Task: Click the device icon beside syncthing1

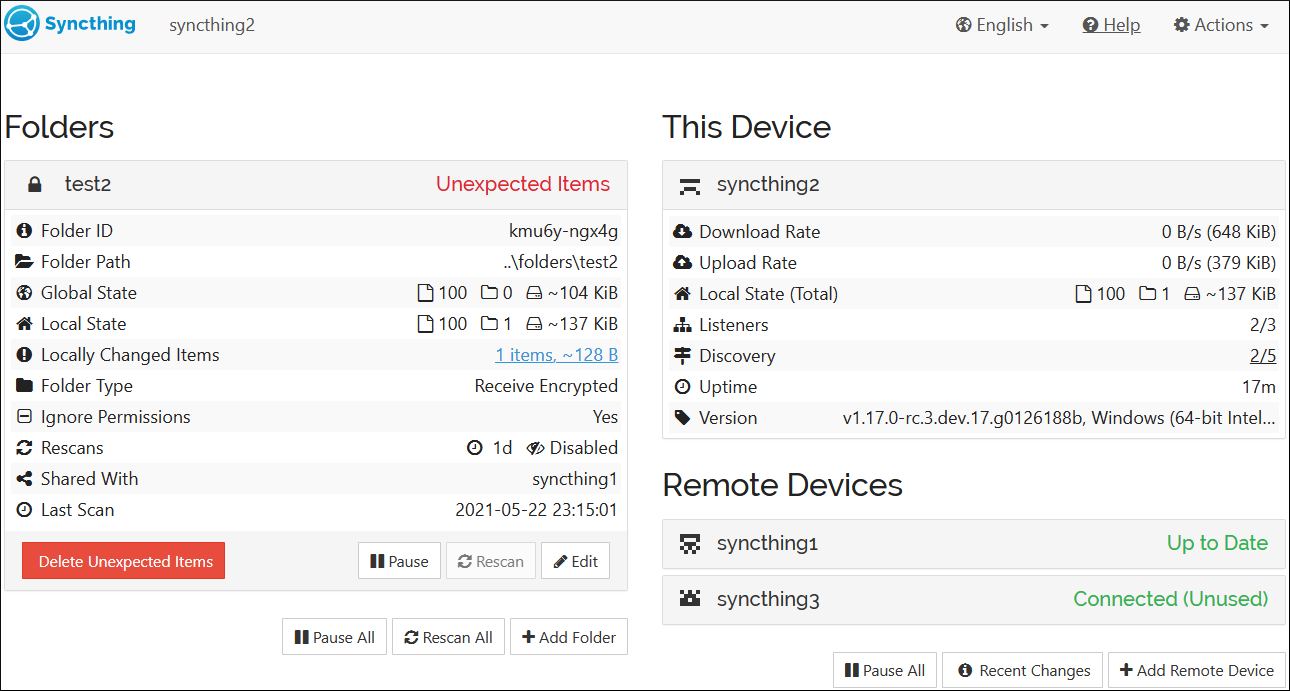Action: coord(689,544)
